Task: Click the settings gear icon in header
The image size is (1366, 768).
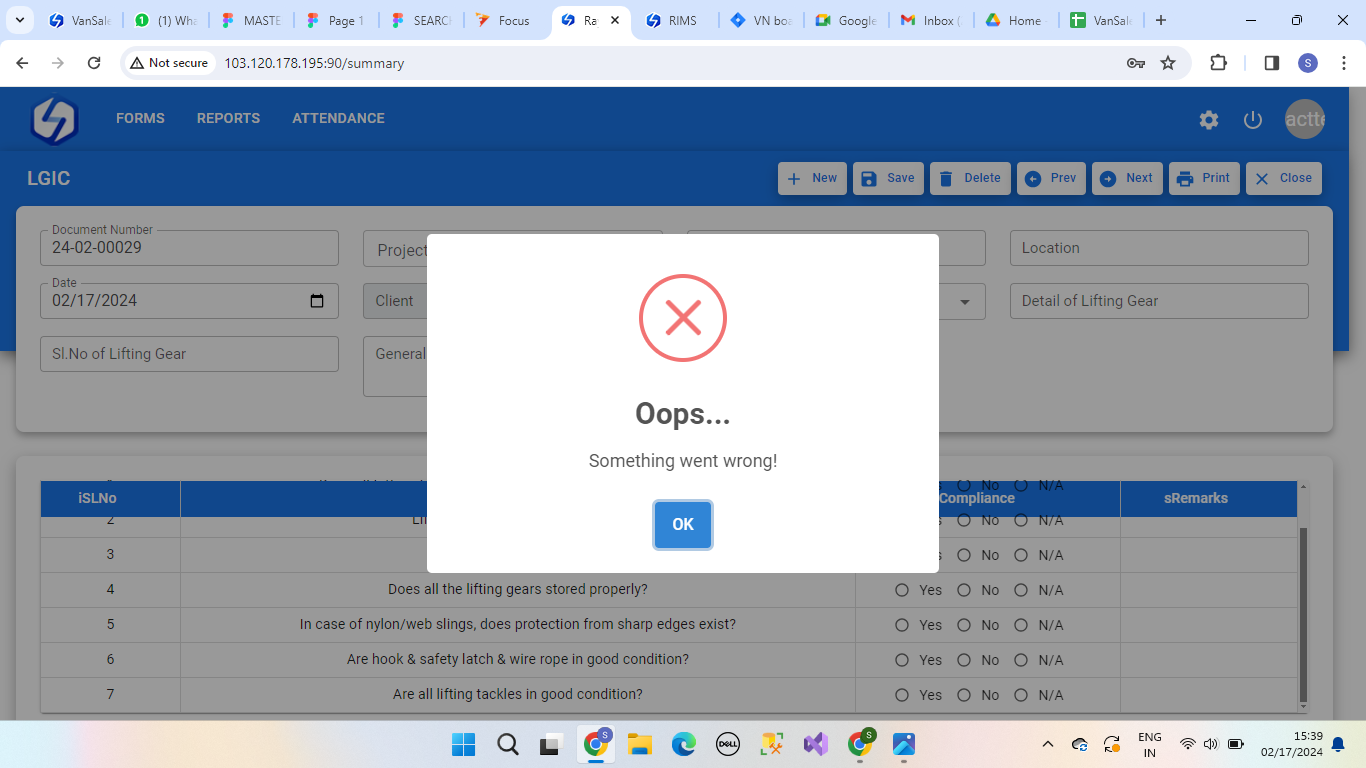Action: tap(1209, 120)
